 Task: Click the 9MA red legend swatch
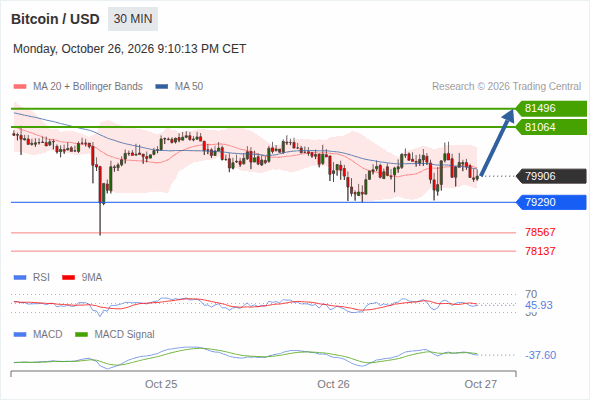point(68,278)
